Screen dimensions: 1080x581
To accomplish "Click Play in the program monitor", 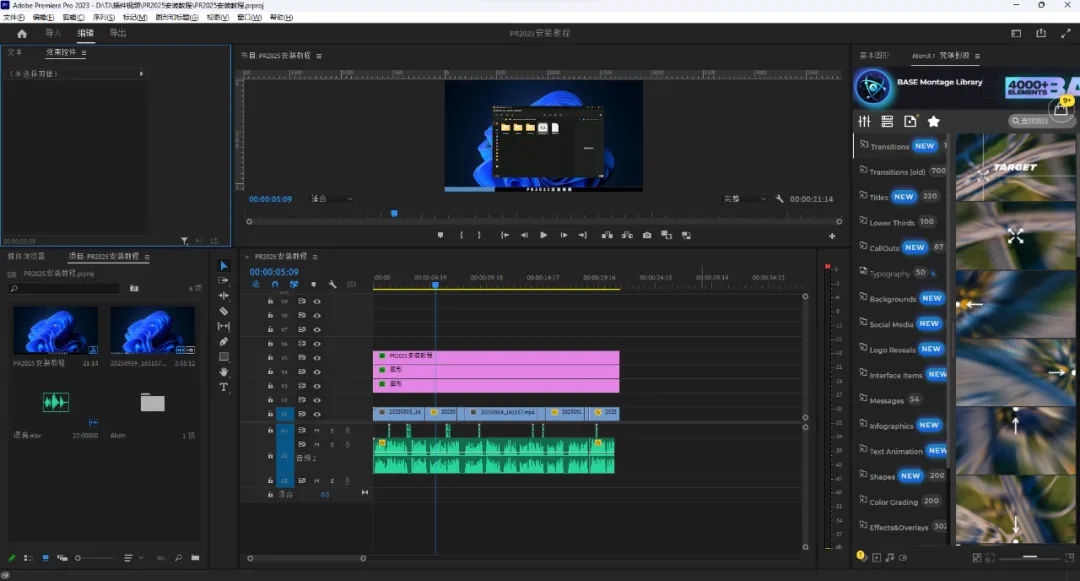I will [543, 235].
